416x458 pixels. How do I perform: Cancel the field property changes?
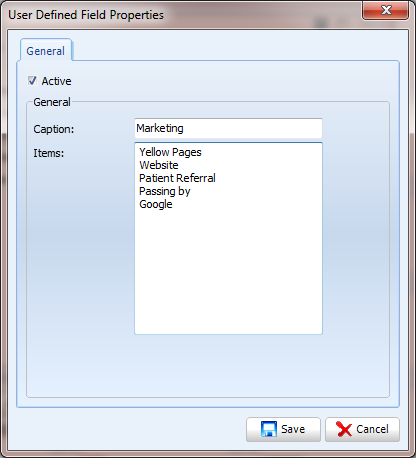pyautogui.click(x=362, y=429)
